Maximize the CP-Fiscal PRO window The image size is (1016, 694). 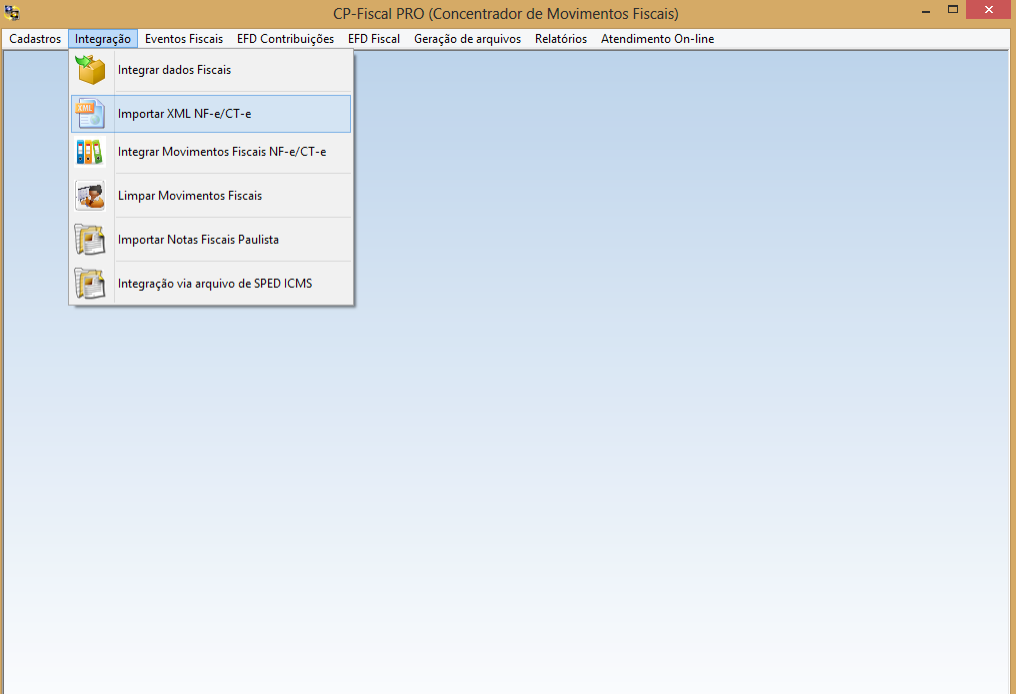(x=952, y=10)
